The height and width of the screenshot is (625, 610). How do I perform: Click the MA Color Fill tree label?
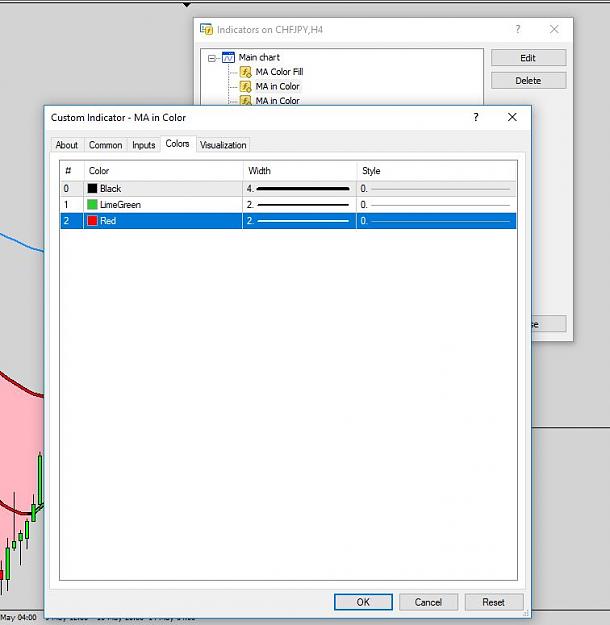coord(279,72)
